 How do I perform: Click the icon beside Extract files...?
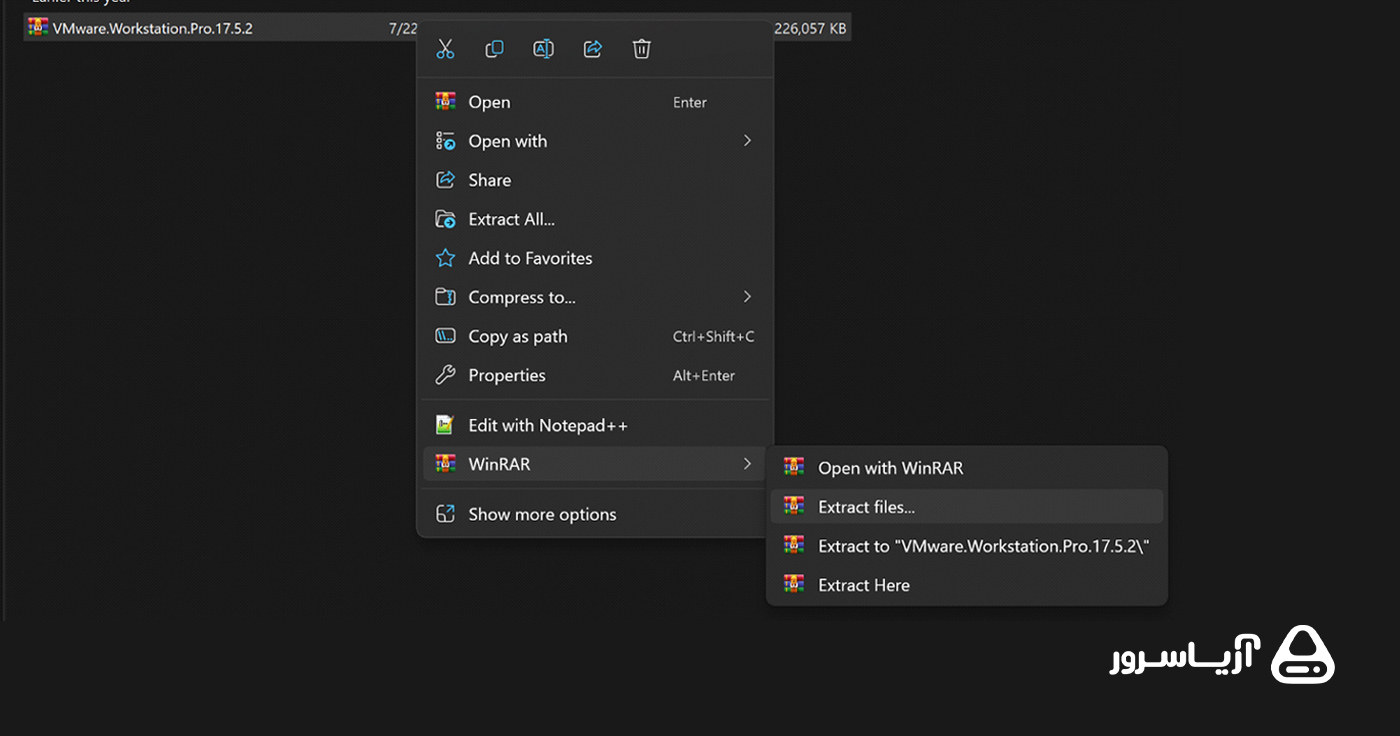pos(794,506)
